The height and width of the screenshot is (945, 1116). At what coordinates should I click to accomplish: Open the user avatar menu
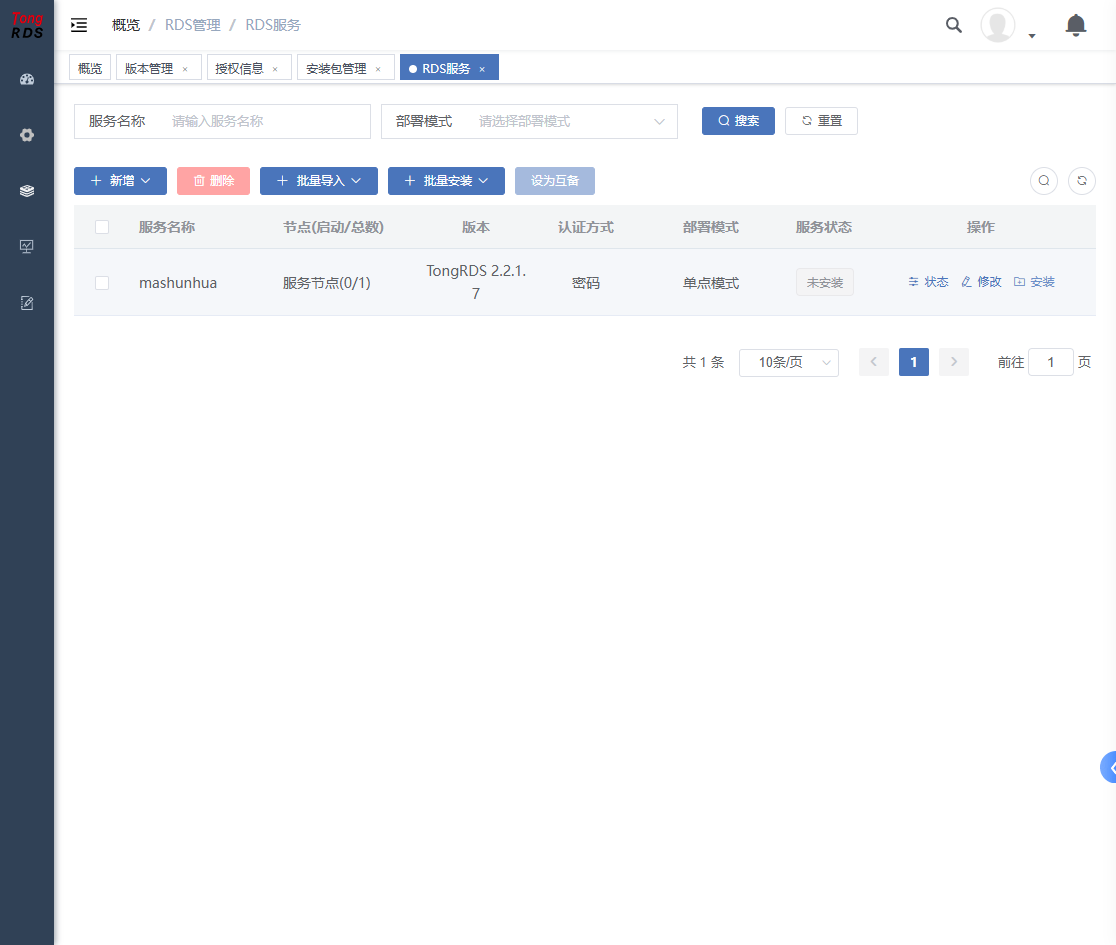coord(997,25)
